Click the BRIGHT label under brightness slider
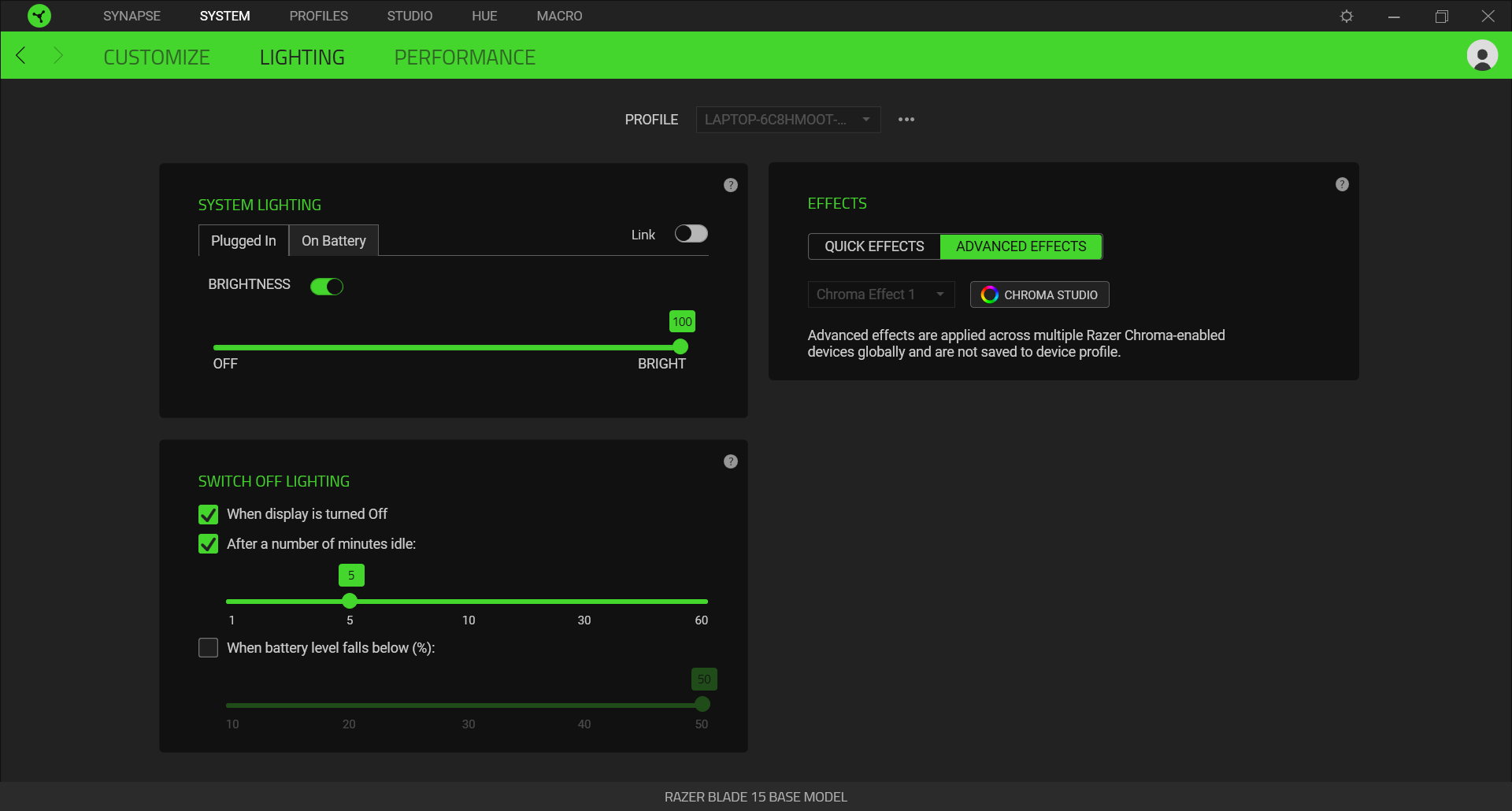Viewport: 1512px width, 811px height. tap(661, 364)
